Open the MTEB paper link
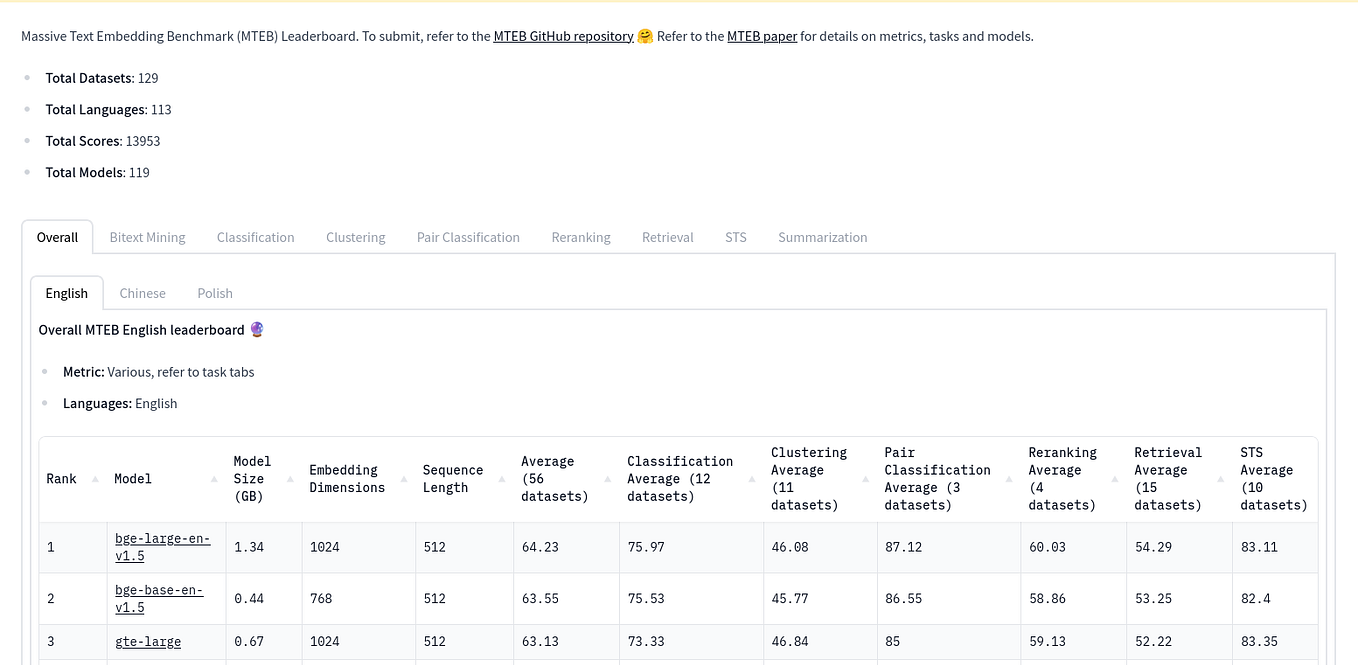 coord(762,36)
